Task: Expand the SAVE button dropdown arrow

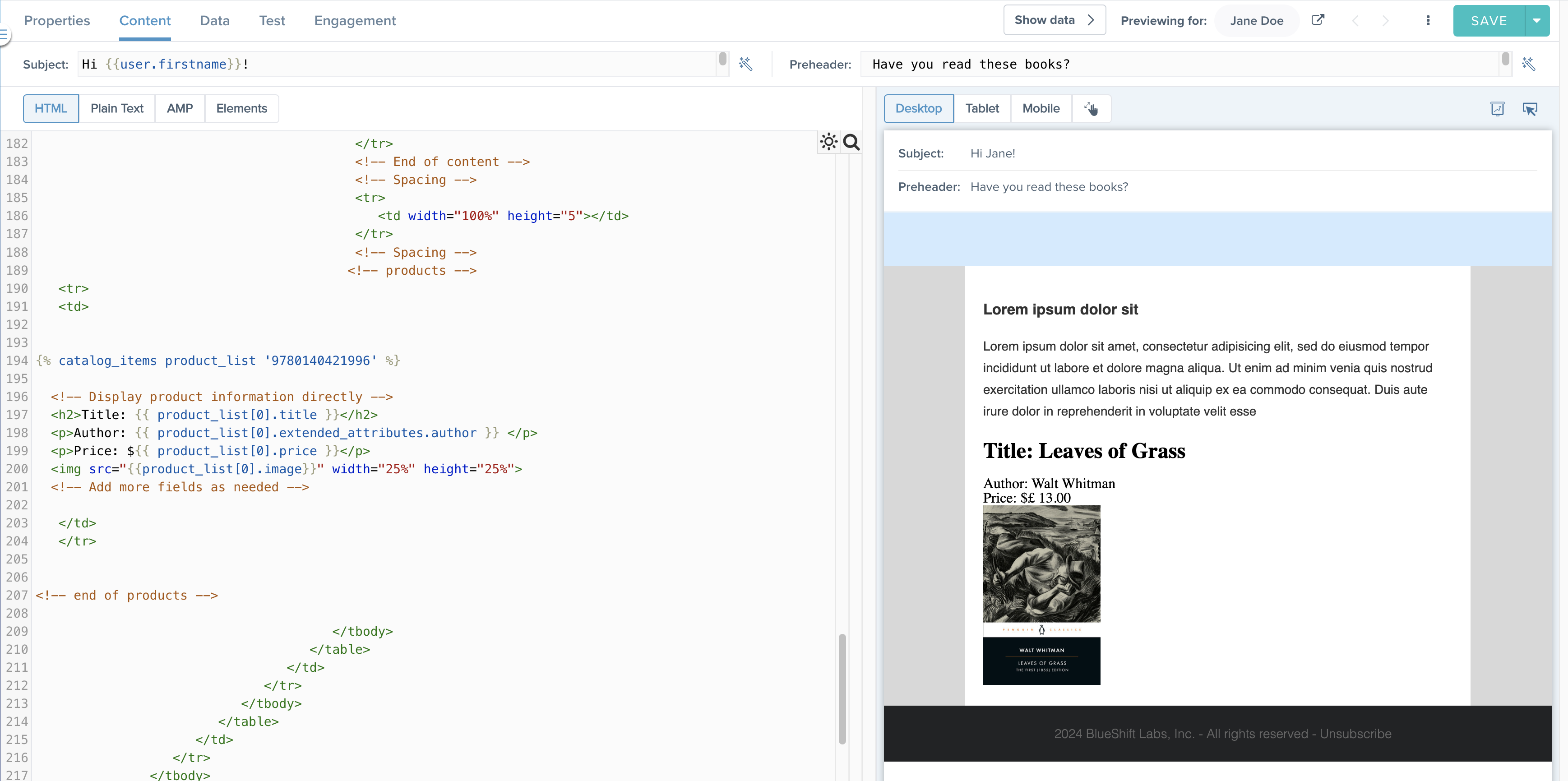Action: coord(1537,21)
